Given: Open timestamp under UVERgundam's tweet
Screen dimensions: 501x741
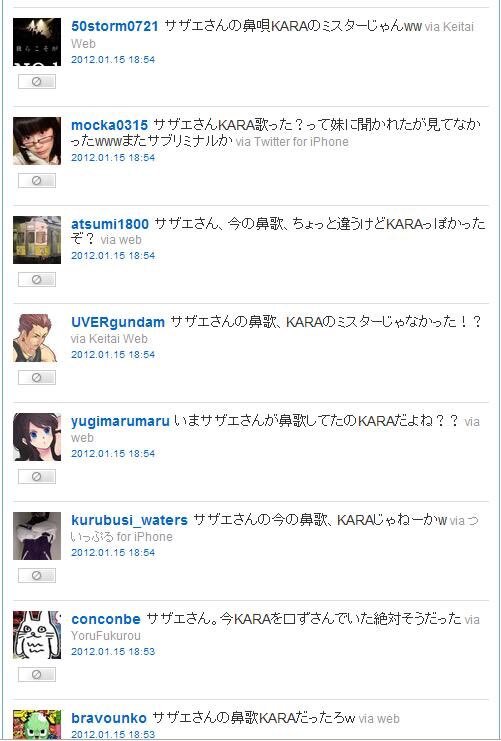Looking at the screenshot, I should click(x=113, y=354).
